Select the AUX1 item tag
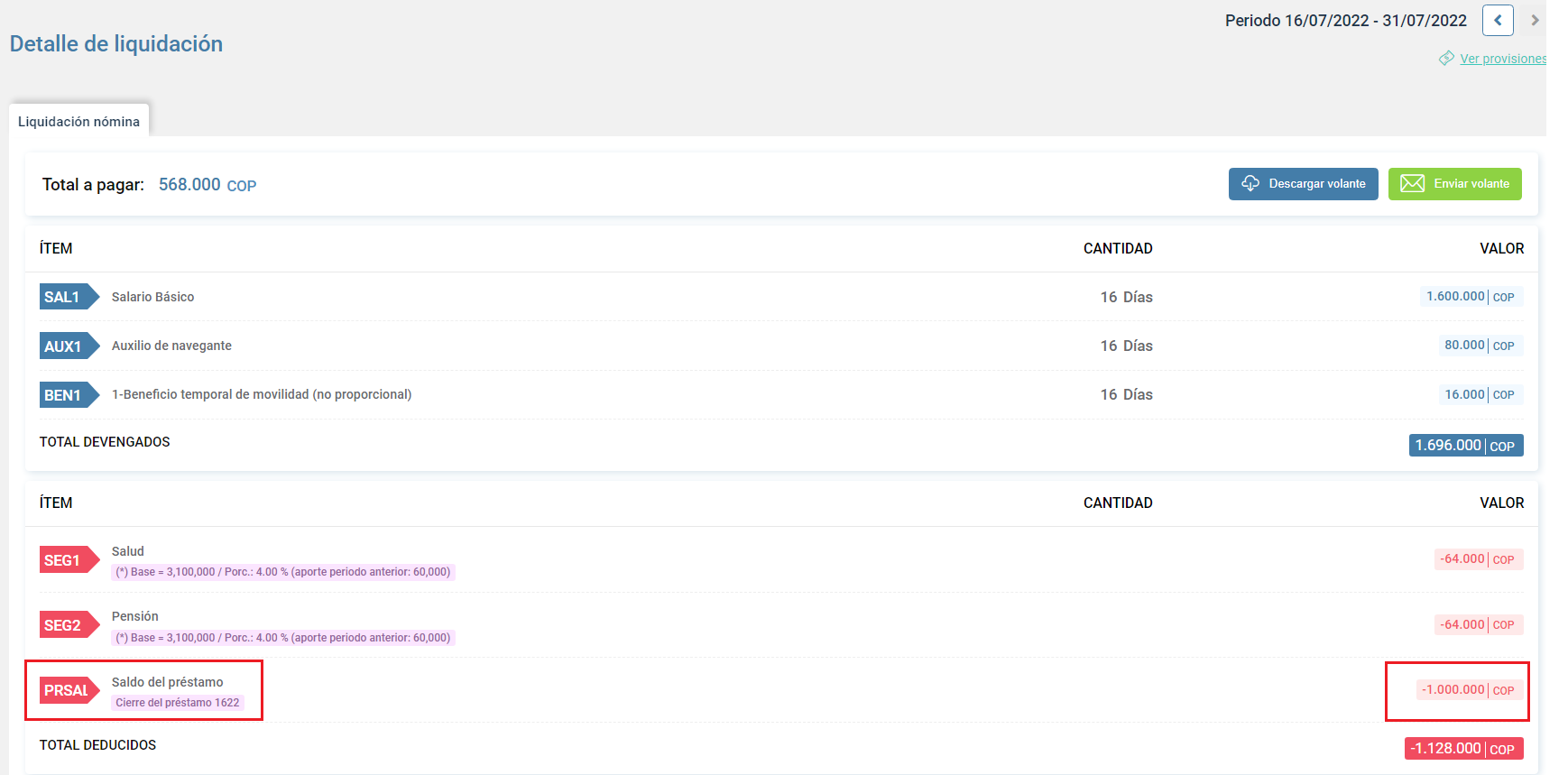The image size is (1568, 775). (x=69, y=346)
